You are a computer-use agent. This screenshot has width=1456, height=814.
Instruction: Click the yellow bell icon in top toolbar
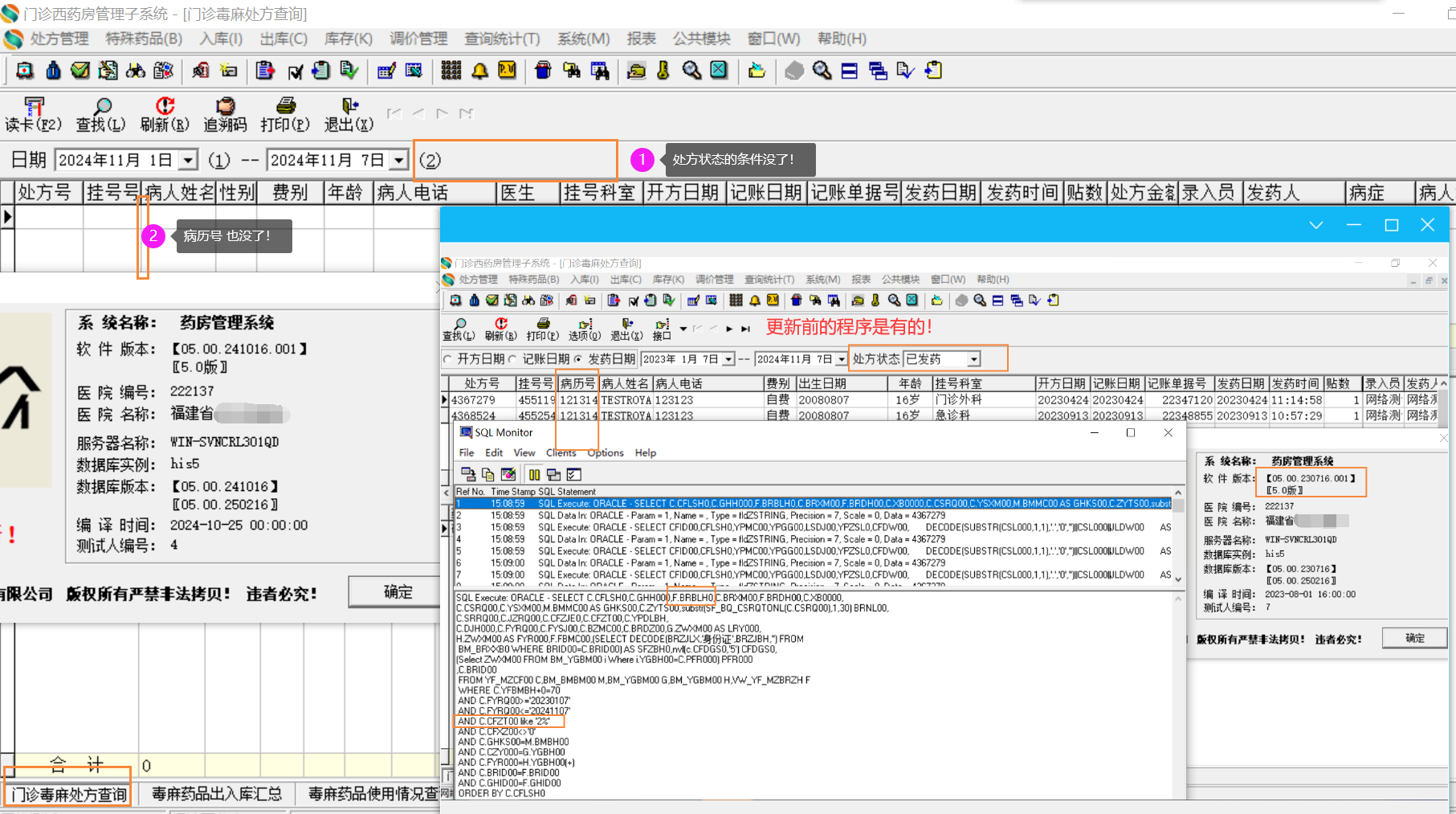(x=479, y=71)
